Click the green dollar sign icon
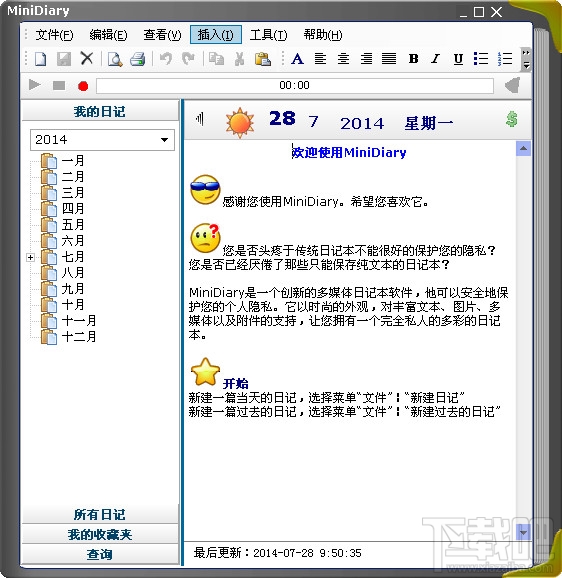Image resolution: width=562 pixels, height=578 pixels. (512, 119)
